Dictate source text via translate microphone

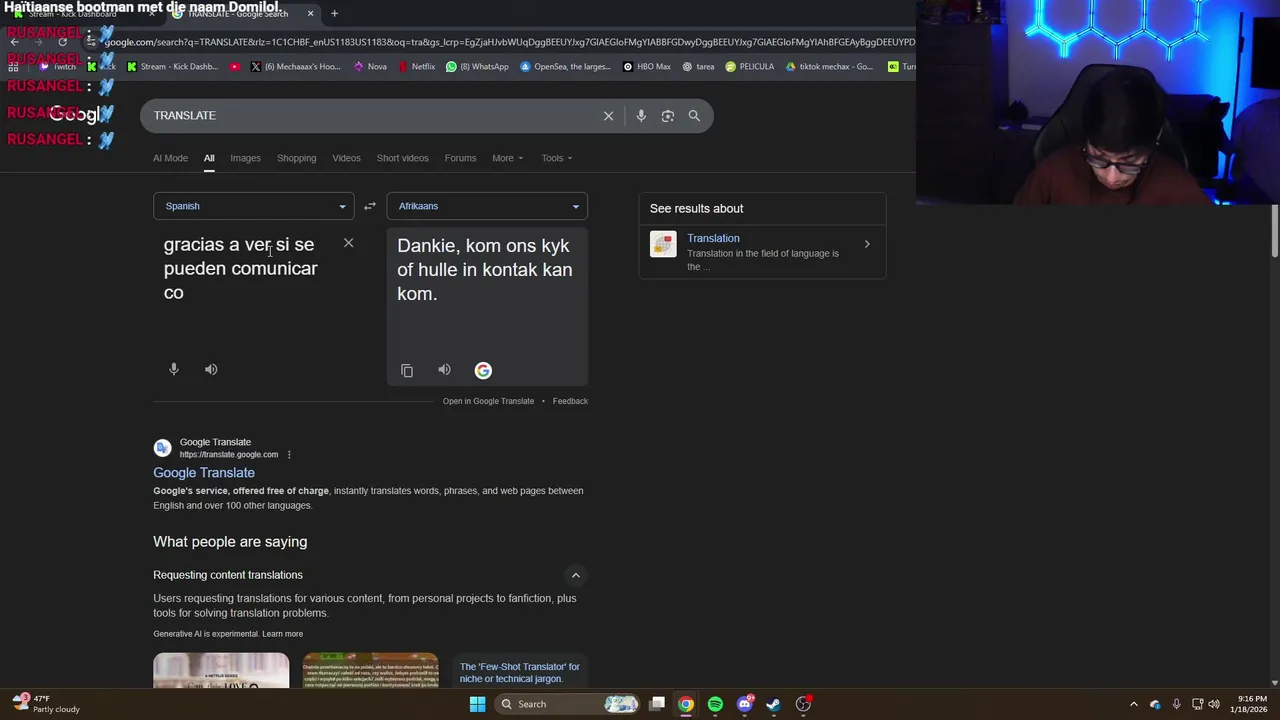[x=174, y=369]
